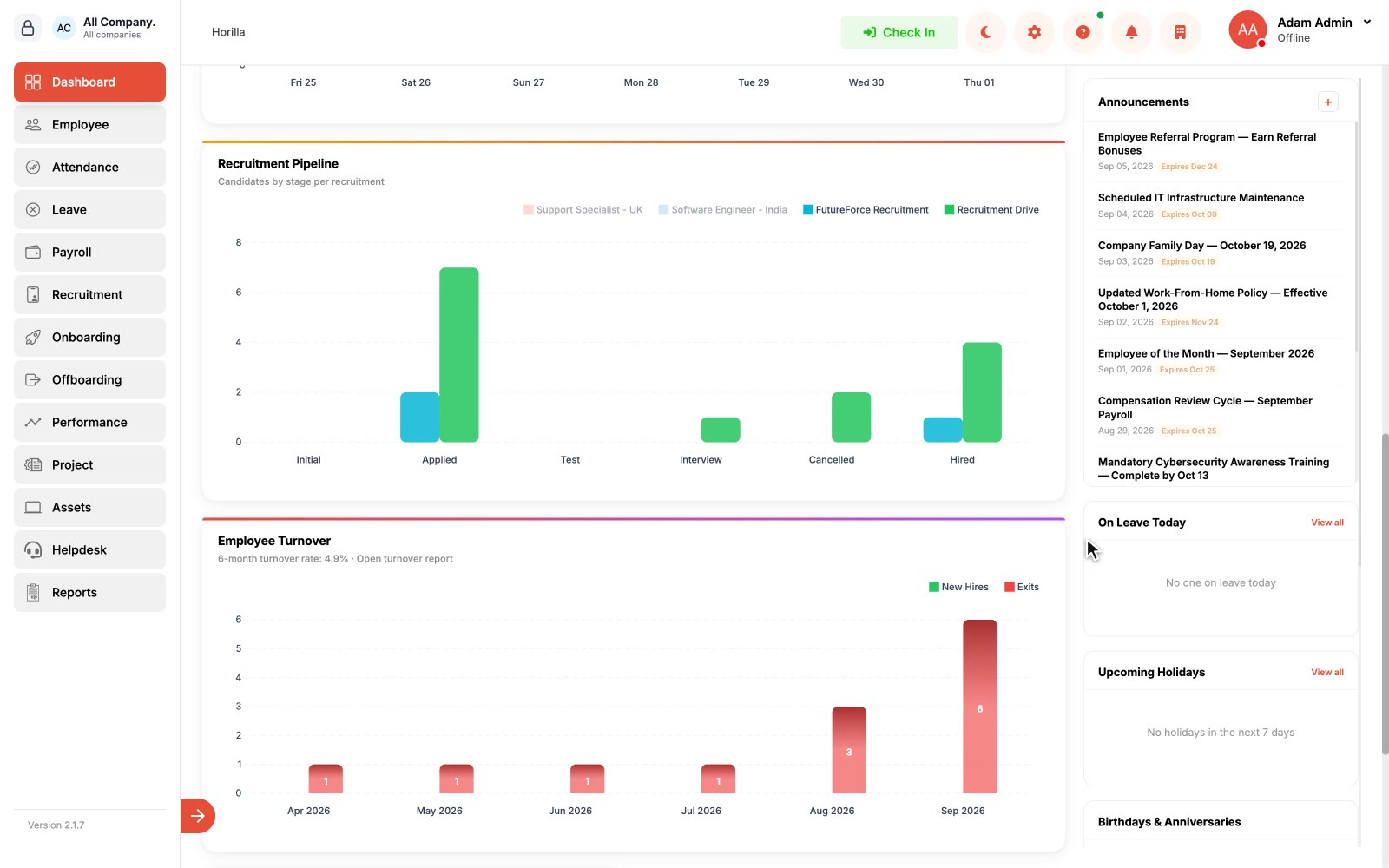
Task: Toggle Exits legend series
Action: [x=1022, y=587]
